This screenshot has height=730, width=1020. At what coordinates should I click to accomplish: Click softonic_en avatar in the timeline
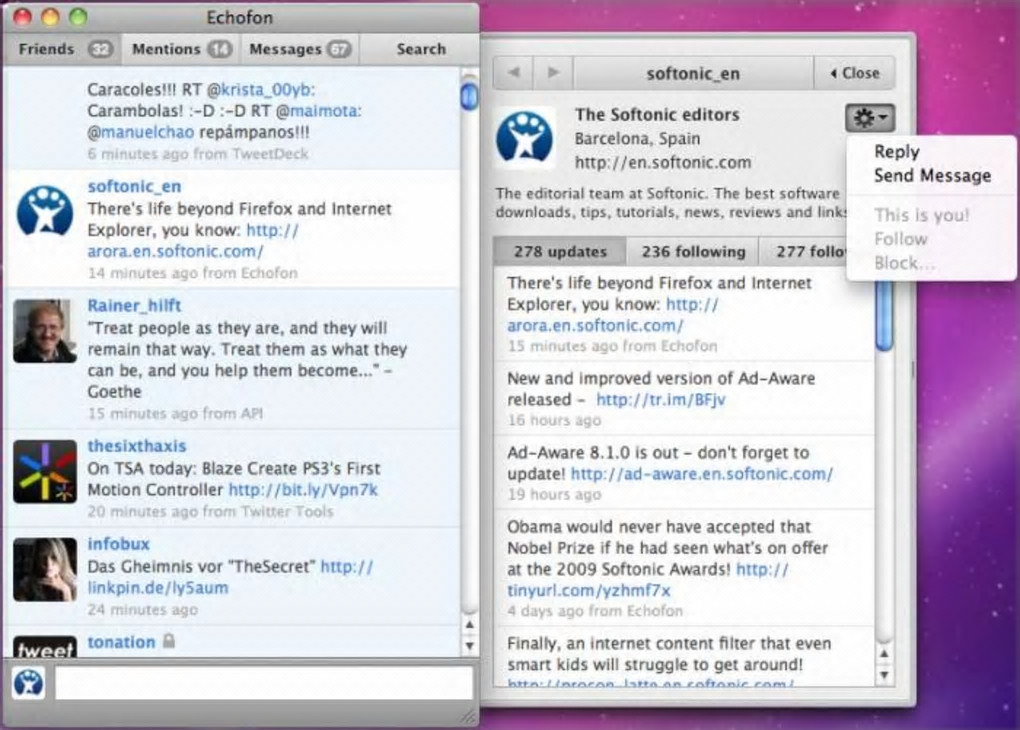click(x=44, y=211)
